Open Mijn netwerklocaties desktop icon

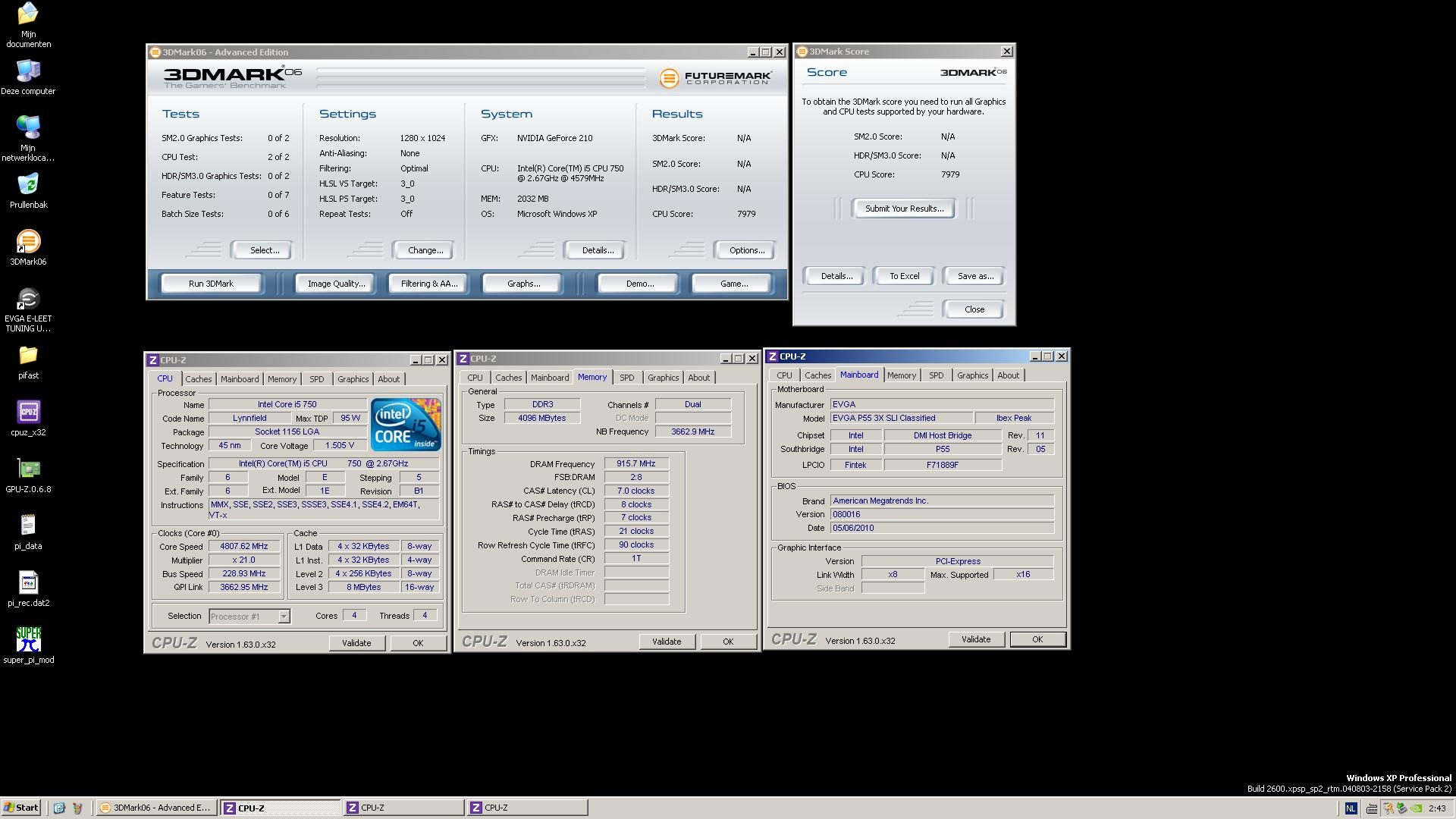point(28,139)
